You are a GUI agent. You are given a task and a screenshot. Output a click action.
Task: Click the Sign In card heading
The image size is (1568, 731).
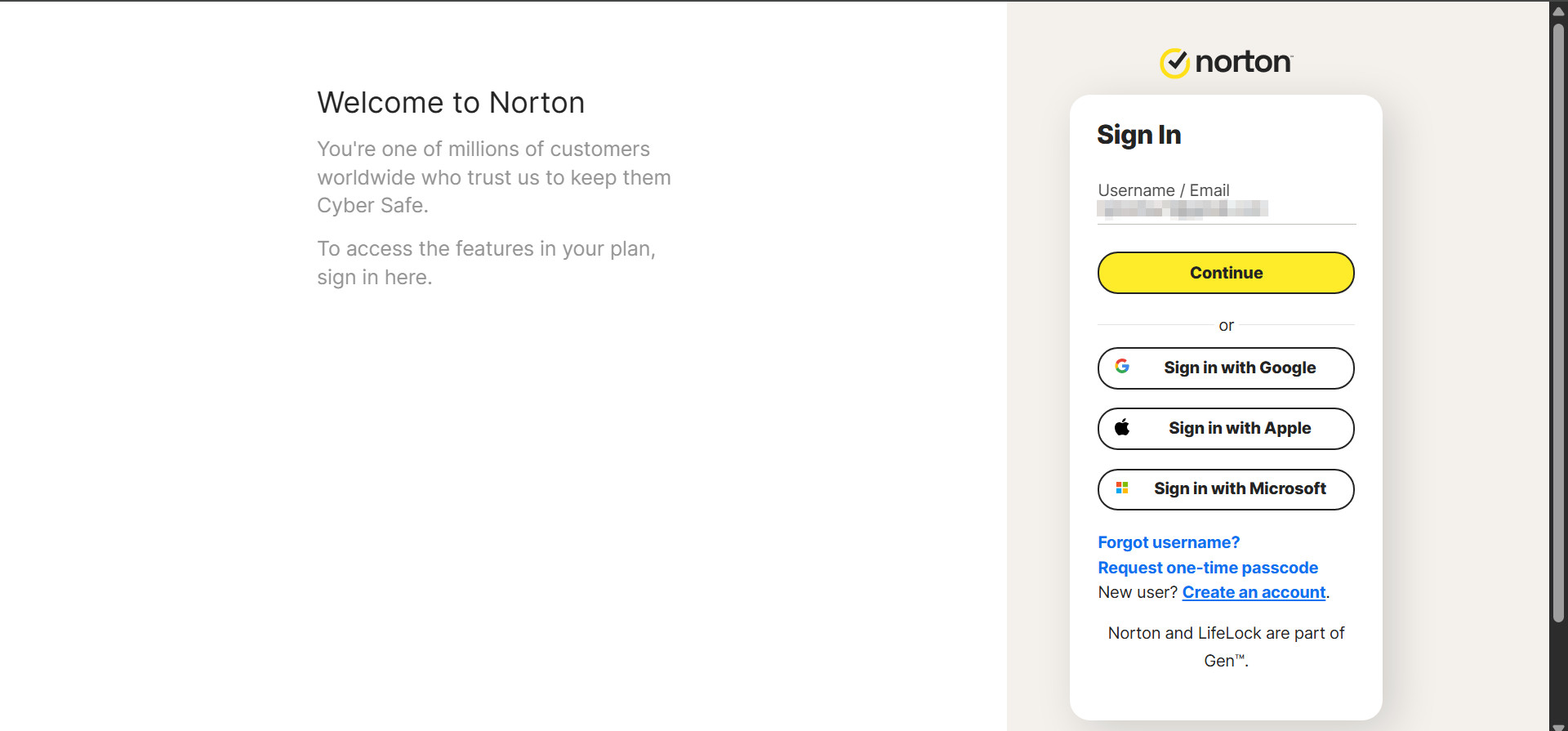1138,135
